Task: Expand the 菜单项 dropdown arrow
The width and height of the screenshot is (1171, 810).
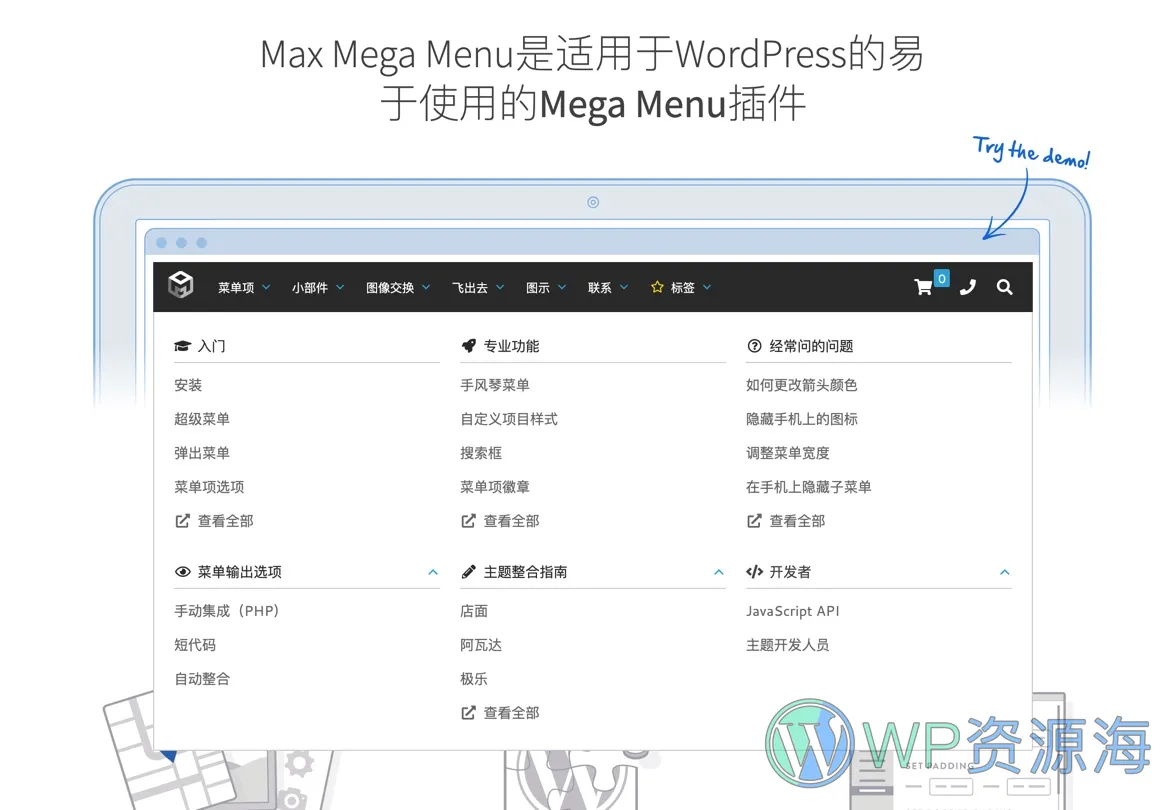Action: pos(265,287)
